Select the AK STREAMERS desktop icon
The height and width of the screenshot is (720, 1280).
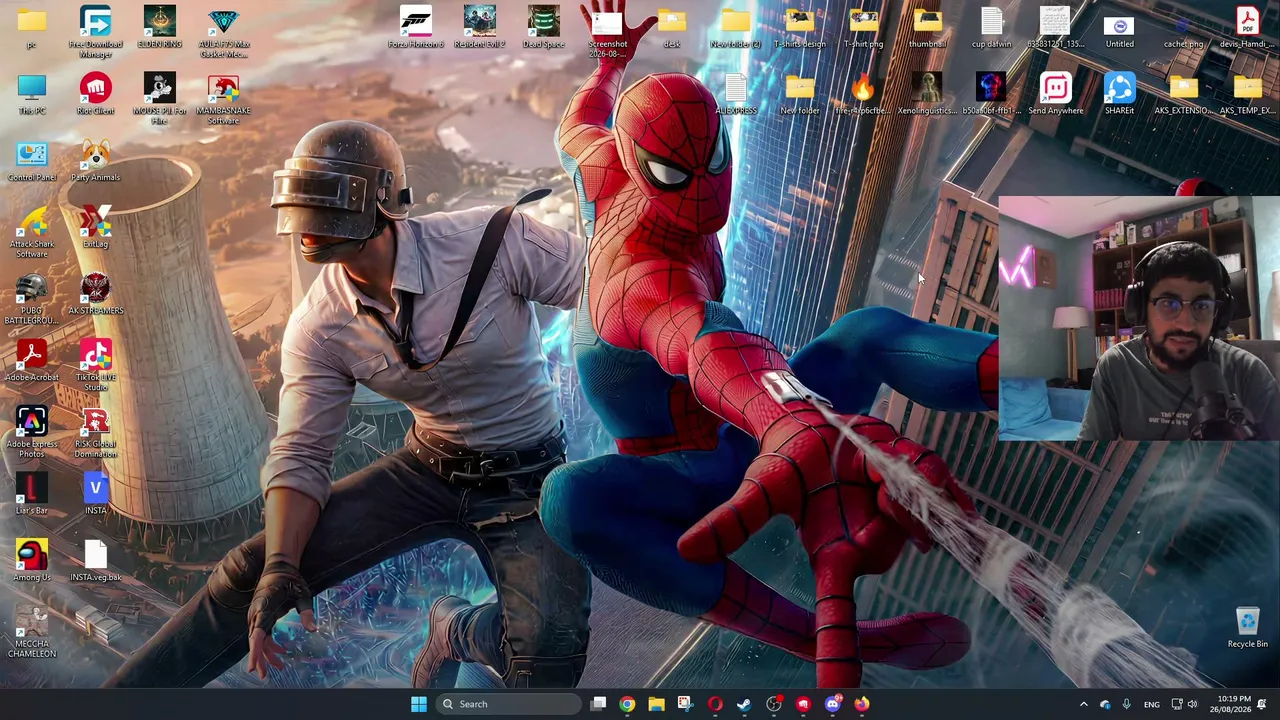(x=96, y=294)
